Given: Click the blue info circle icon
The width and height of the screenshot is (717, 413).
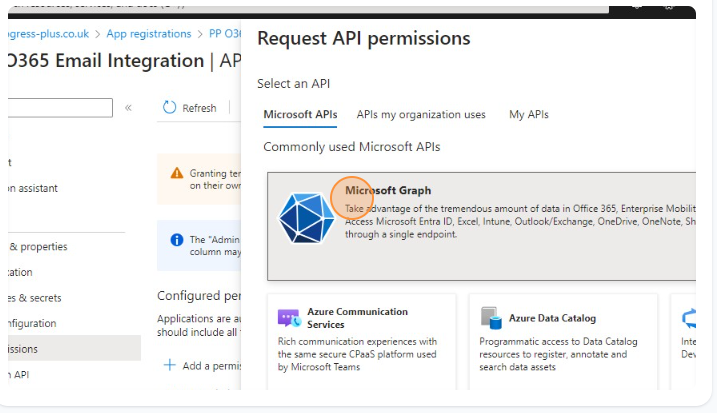Looking at the screenshot, I should [177, 240].
